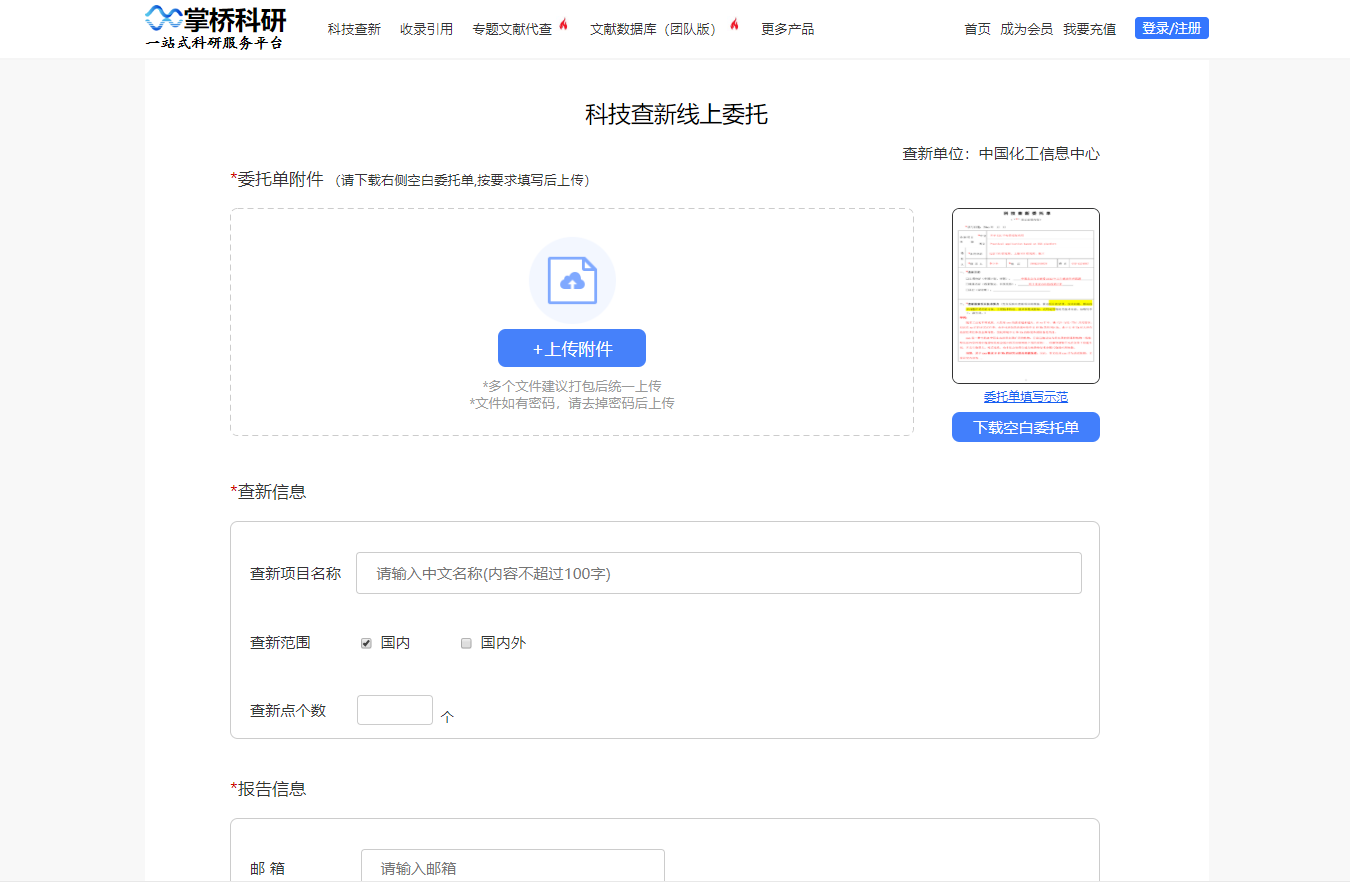
Task: Toggle the 国内 checkbox
Action: pos(366,643)
